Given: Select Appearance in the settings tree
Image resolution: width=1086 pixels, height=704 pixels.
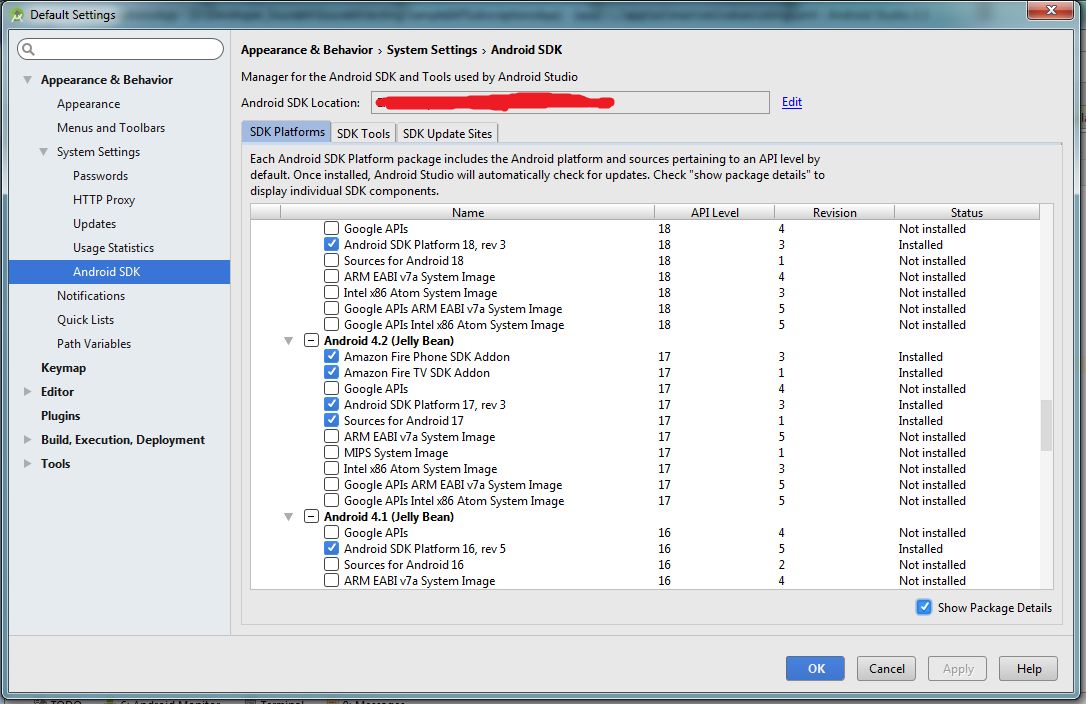Looking at the screenshot, I should (89, 104).
